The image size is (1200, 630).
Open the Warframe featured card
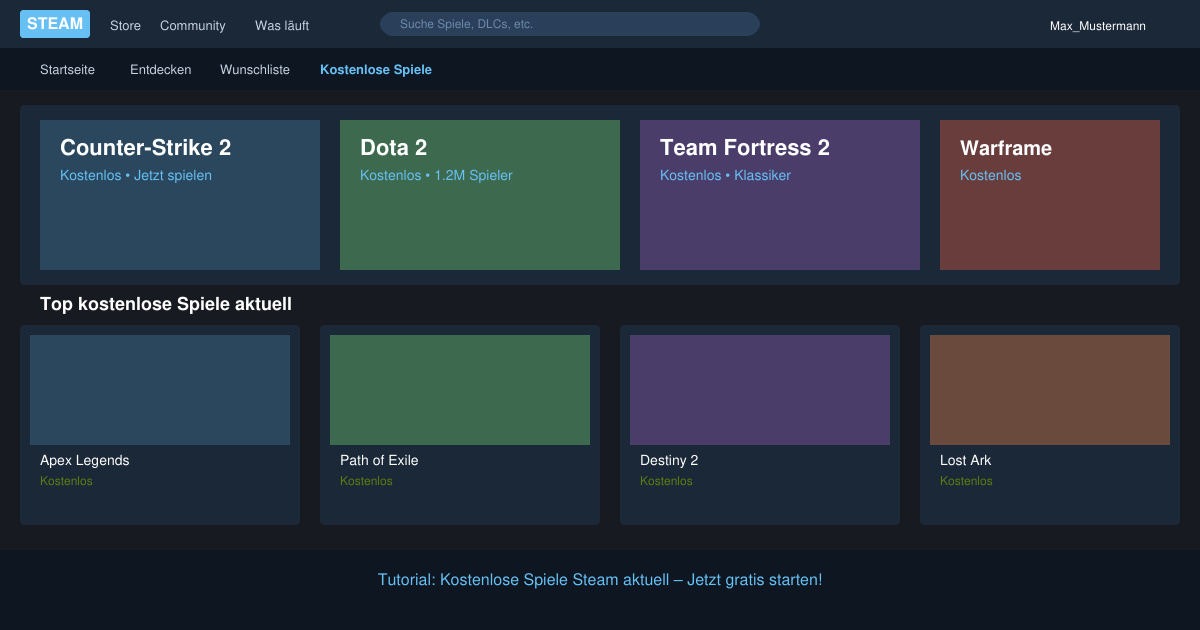coord(1050,195)
